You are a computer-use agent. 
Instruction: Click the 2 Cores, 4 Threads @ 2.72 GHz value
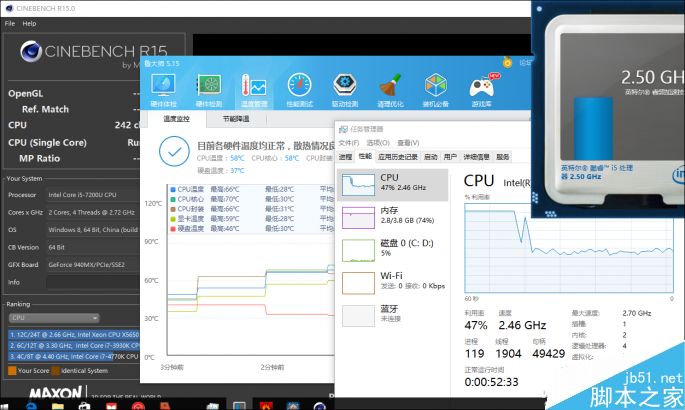91,212
